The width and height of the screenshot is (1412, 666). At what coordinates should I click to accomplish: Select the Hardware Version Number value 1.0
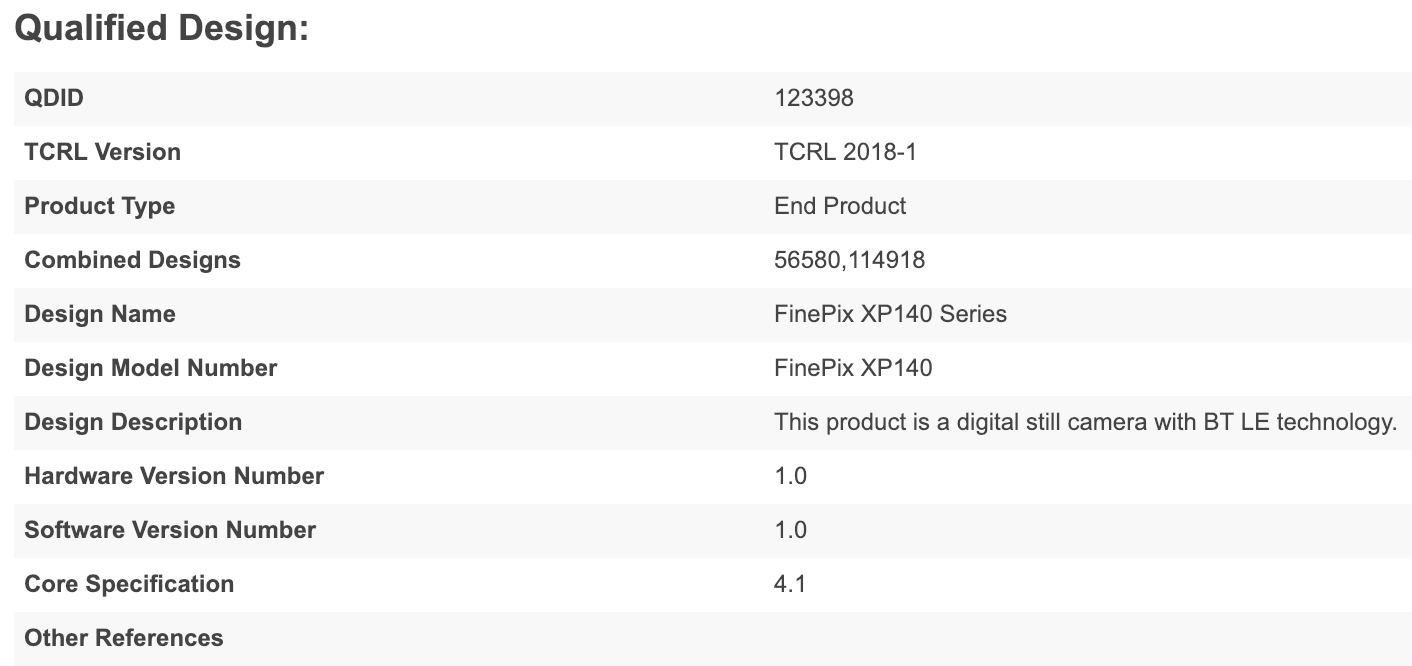[x=790, y=476]
